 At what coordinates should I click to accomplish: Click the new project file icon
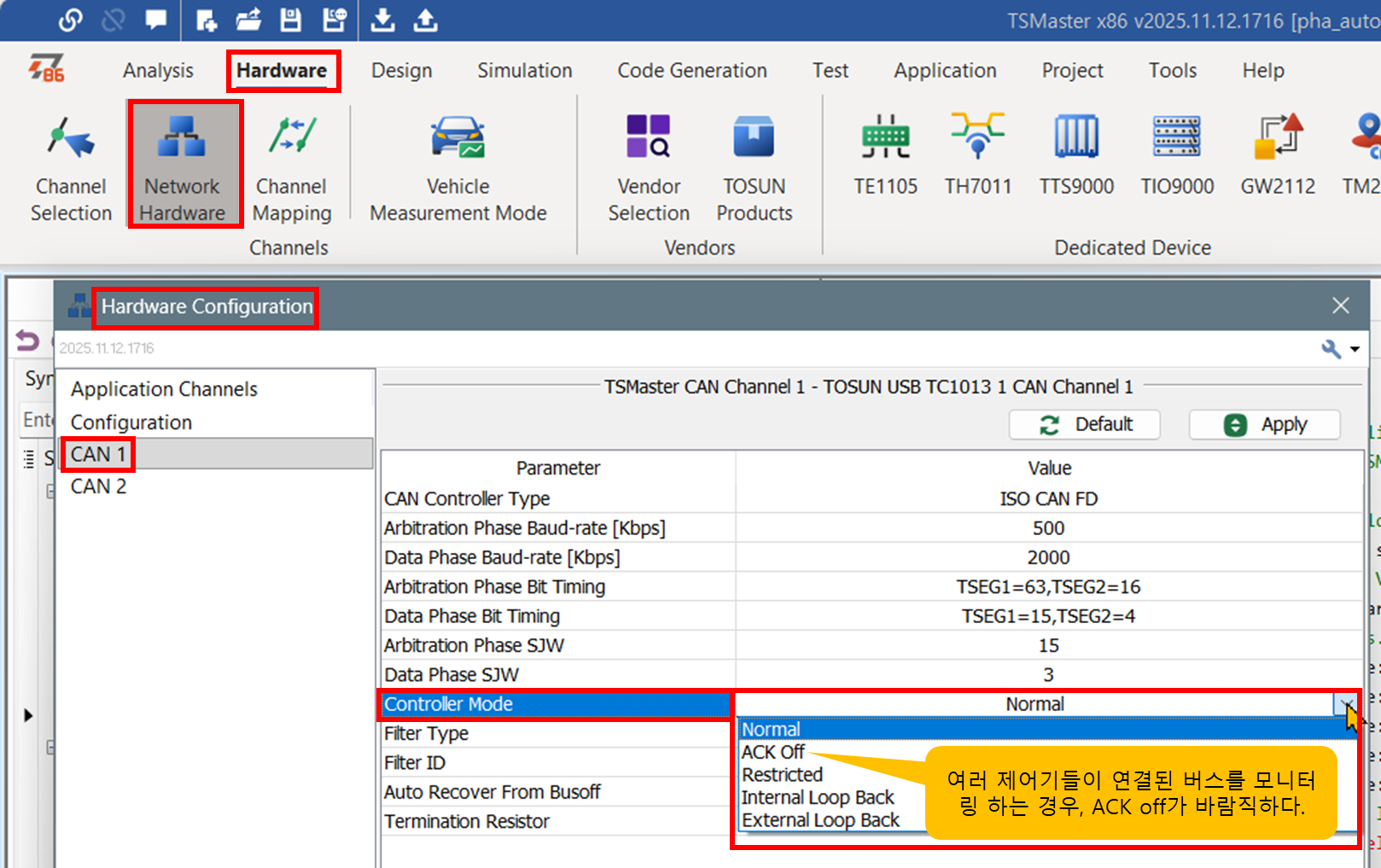tap(207, 20)
